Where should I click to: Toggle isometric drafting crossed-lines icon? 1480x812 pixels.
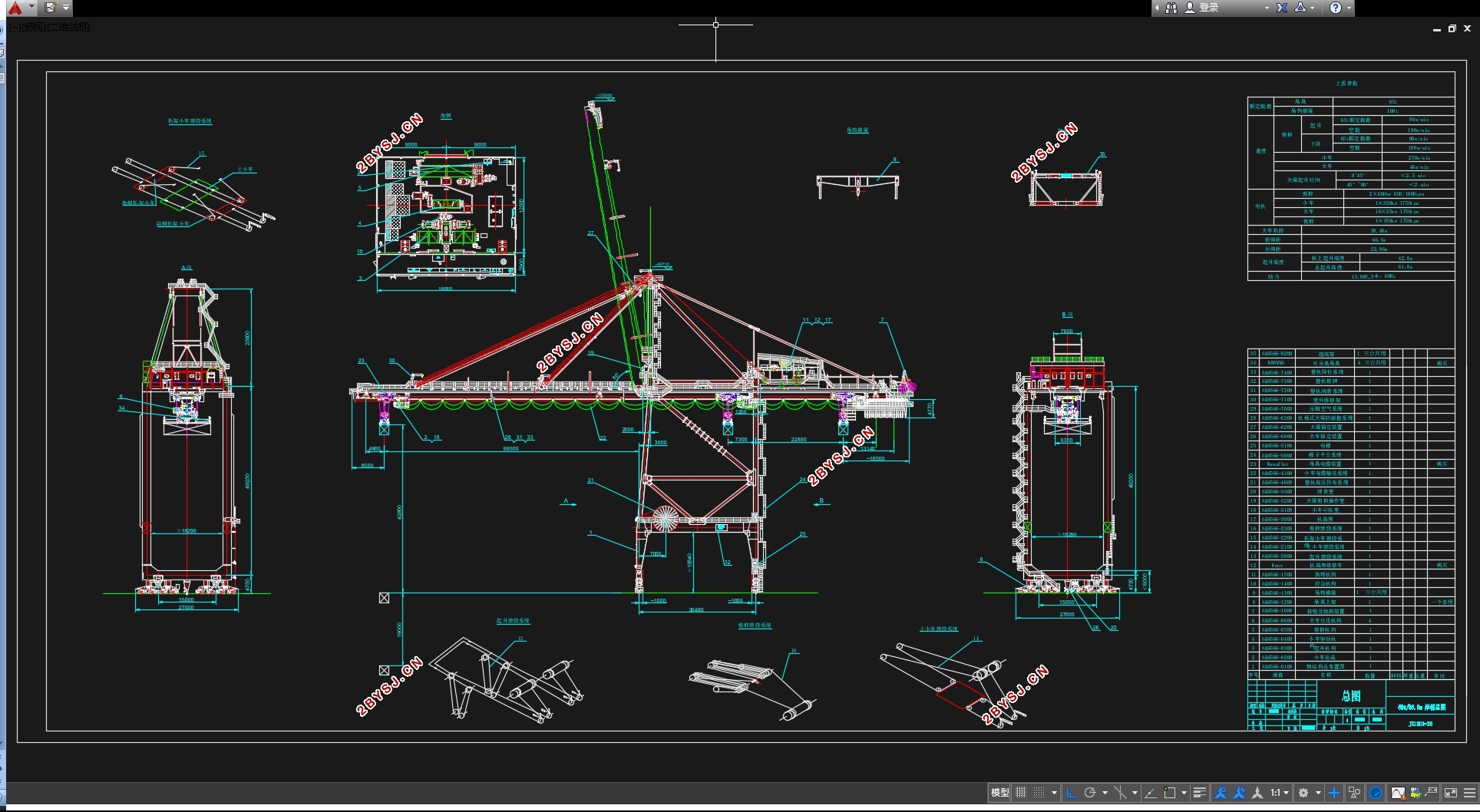[1121, 793]
